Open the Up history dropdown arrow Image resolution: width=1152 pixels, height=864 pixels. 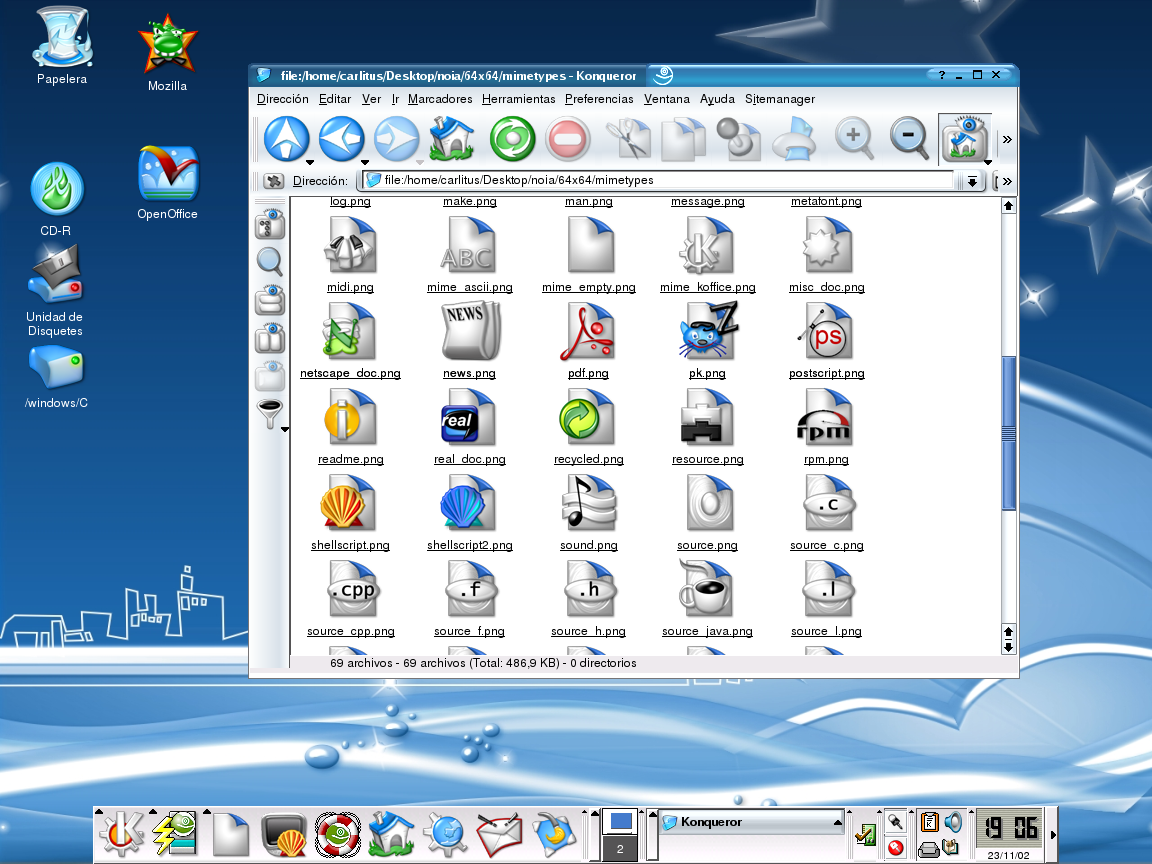309,162
